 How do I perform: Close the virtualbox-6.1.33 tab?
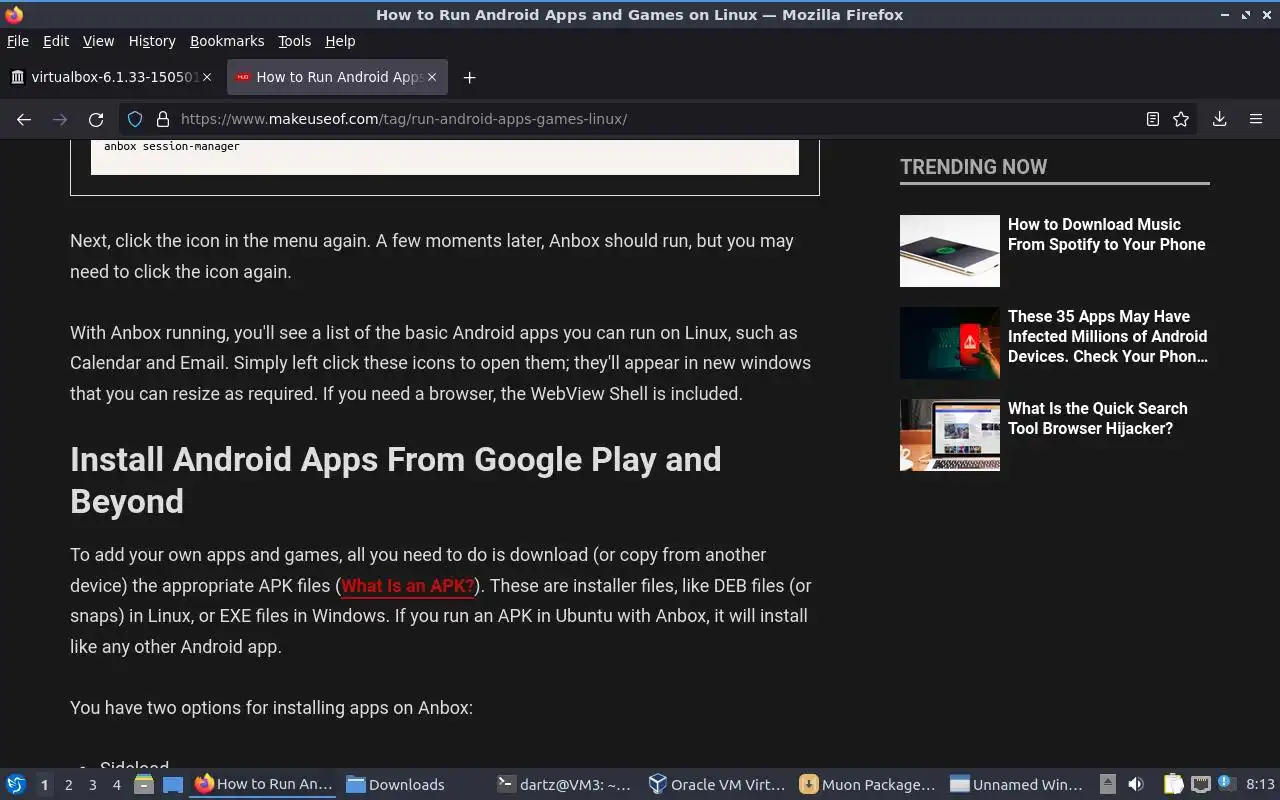(x=207, y=77)
